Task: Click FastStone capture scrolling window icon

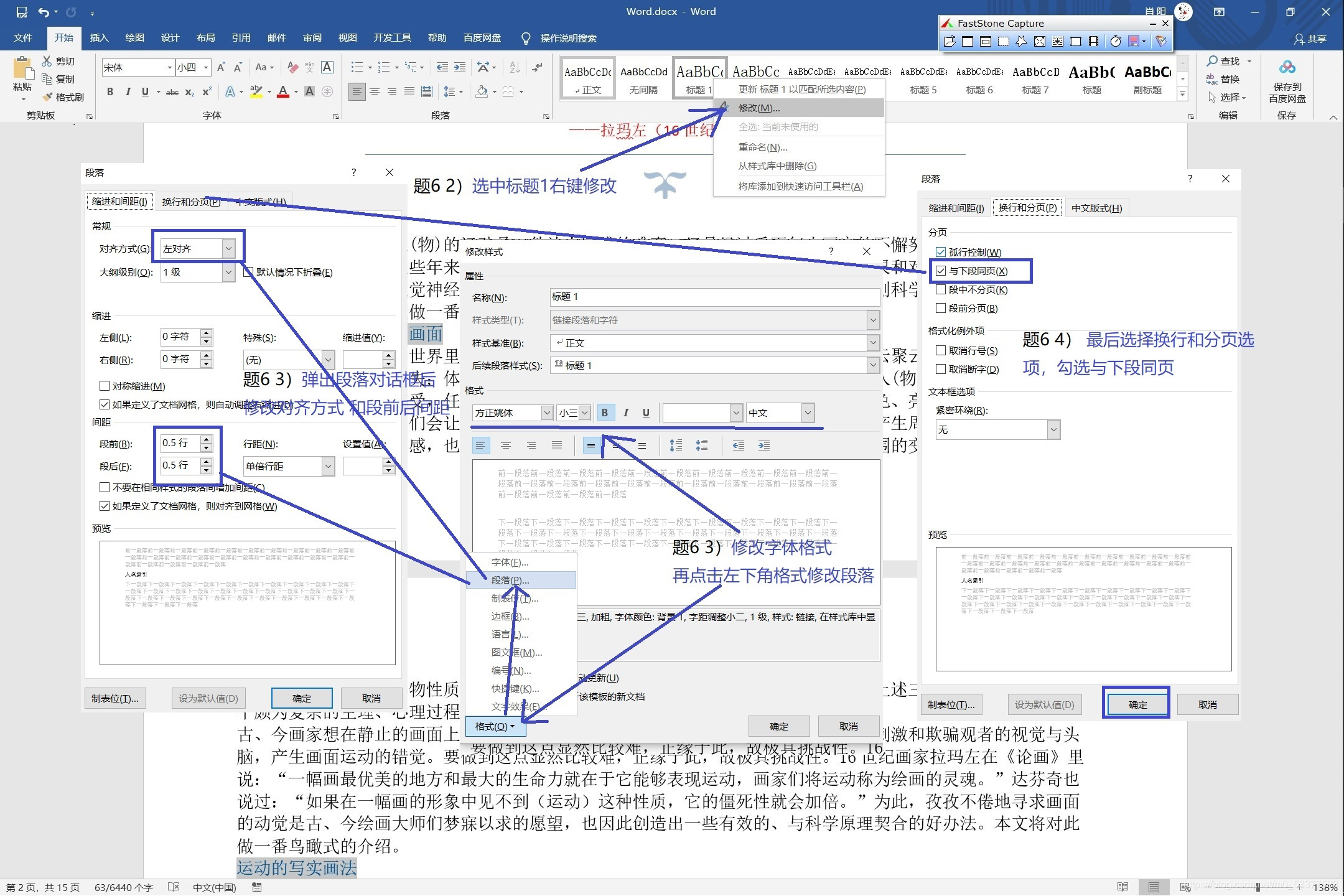Action: tap(1057, 41)
